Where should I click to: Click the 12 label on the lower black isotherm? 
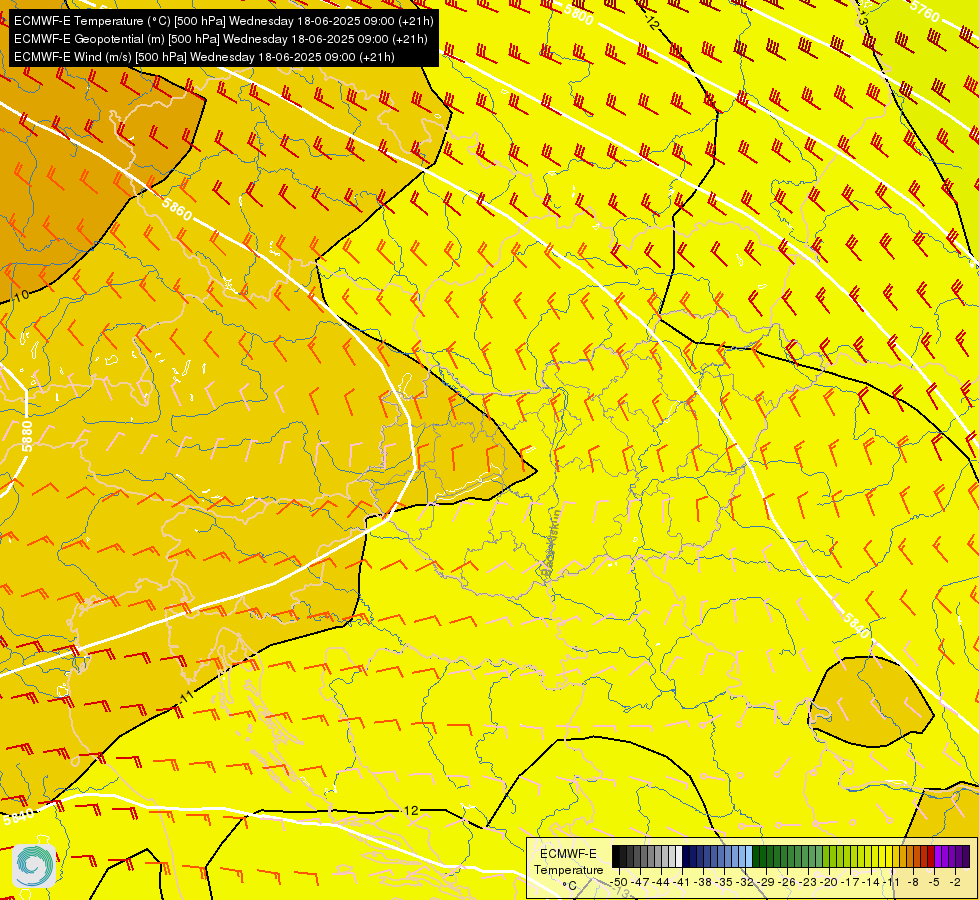411,811
